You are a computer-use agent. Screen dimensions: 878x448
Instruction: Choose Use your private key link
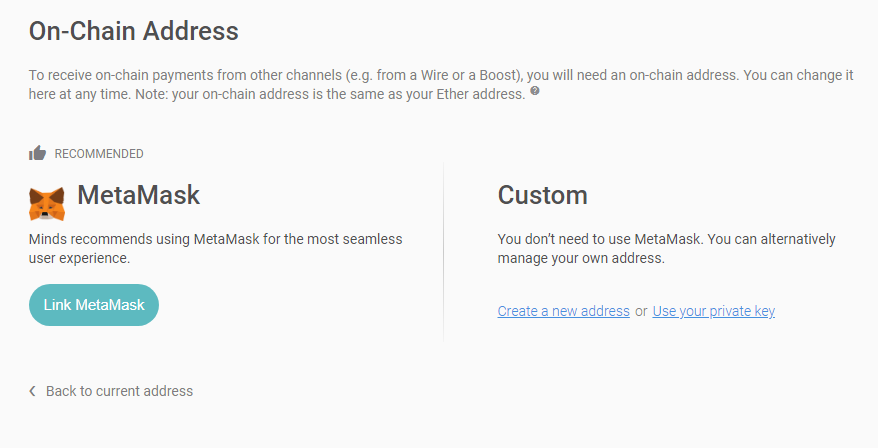pos(713,311)
